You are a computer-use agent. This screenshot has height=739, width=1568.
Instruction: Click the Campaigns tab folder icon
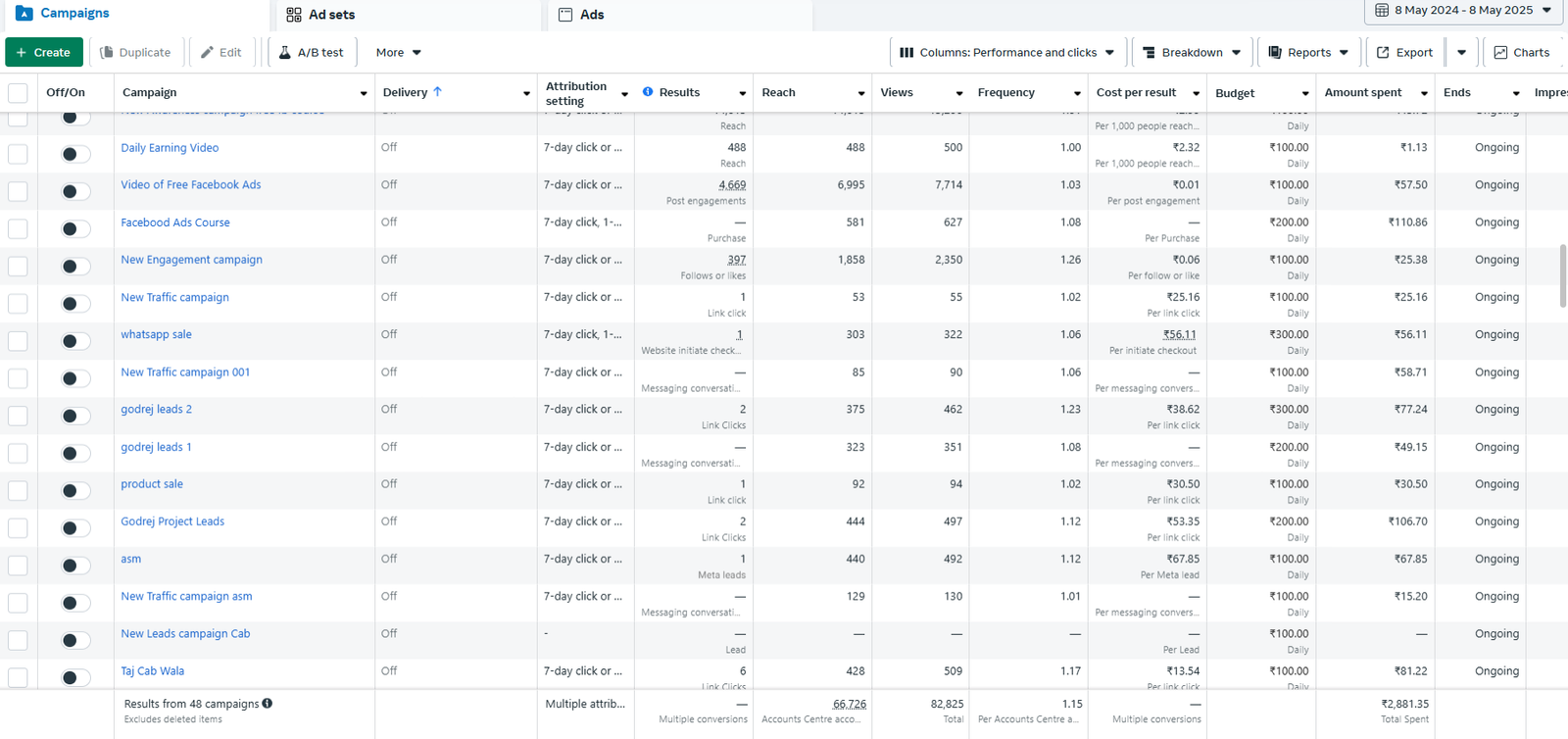(24, 14)
